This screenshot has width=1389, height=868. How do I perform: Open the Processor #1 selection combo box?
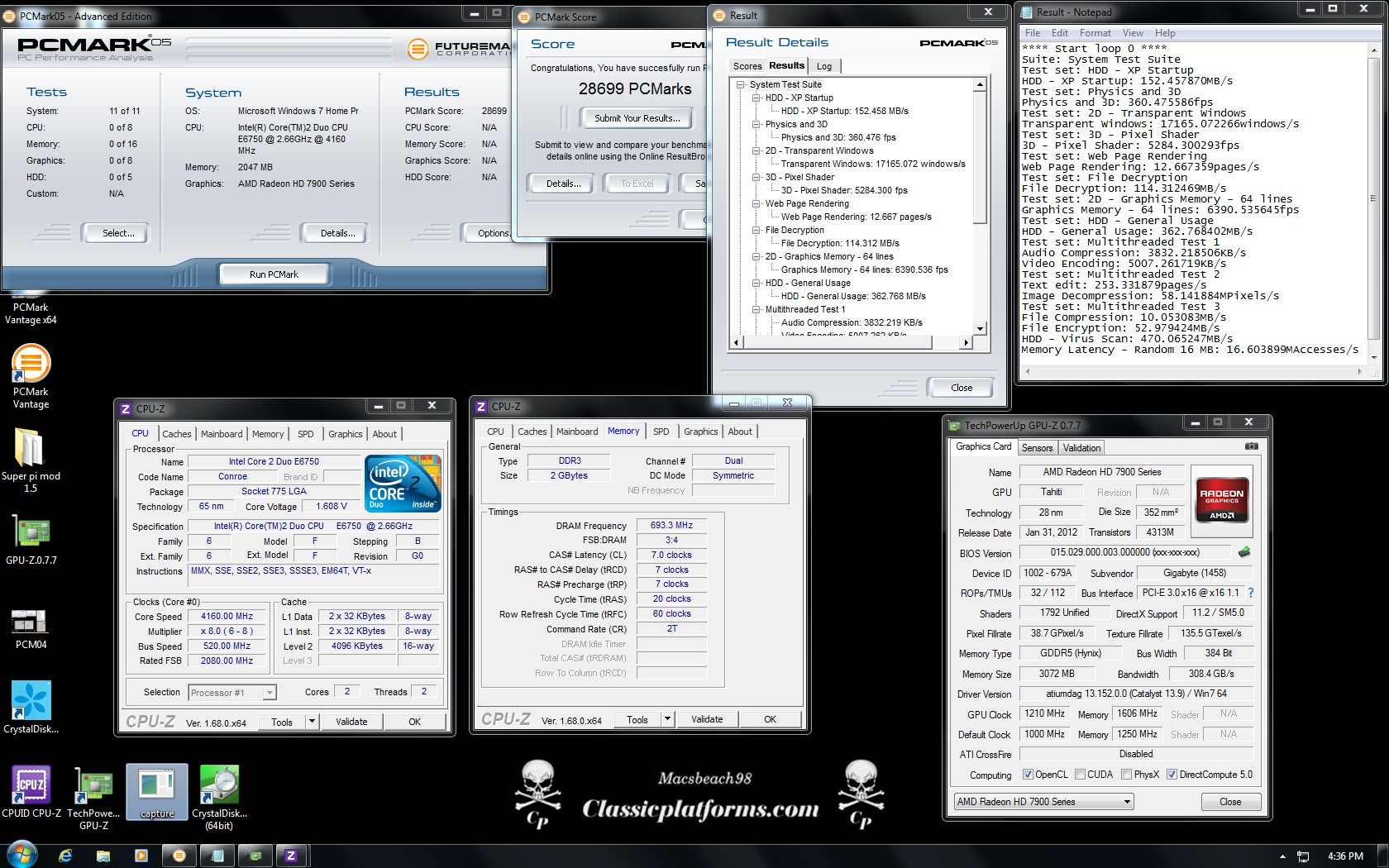tap(232, 693)
